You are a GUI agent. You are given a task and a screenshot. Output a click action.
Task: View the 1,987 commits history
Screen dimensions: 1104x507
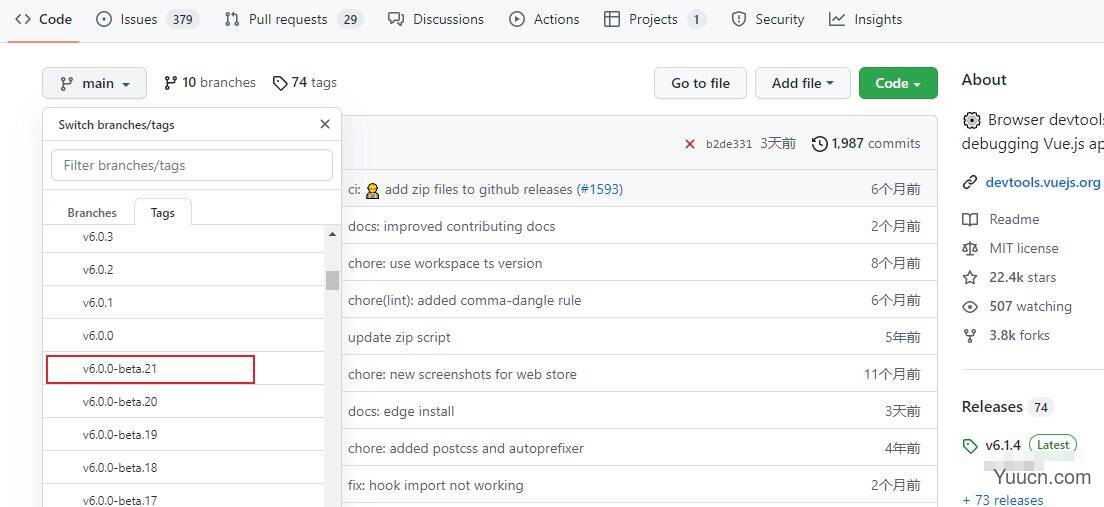click(866, 144)
